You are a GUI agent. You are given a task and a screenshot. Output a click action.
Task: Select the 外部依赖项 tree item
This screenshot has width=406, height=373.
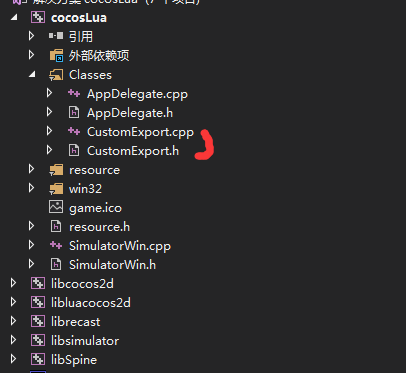click(x=99, y=55)
